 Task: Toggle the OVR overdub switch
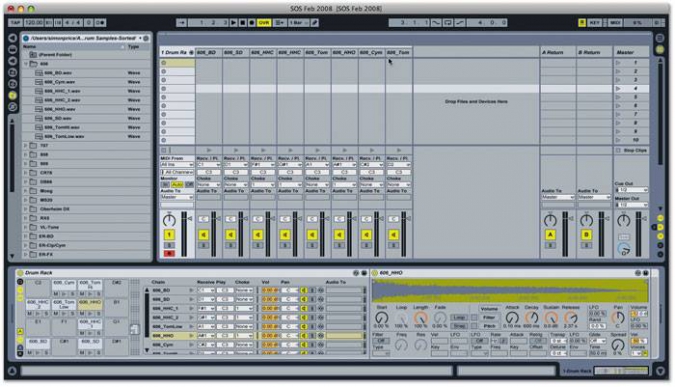coord(263,22)
